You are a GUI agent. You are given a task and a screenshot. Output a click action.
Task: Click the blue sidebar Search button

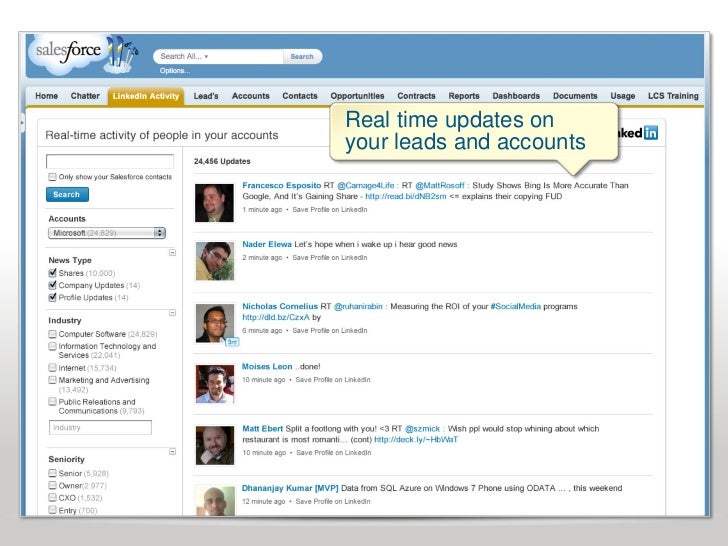(67, 195)
